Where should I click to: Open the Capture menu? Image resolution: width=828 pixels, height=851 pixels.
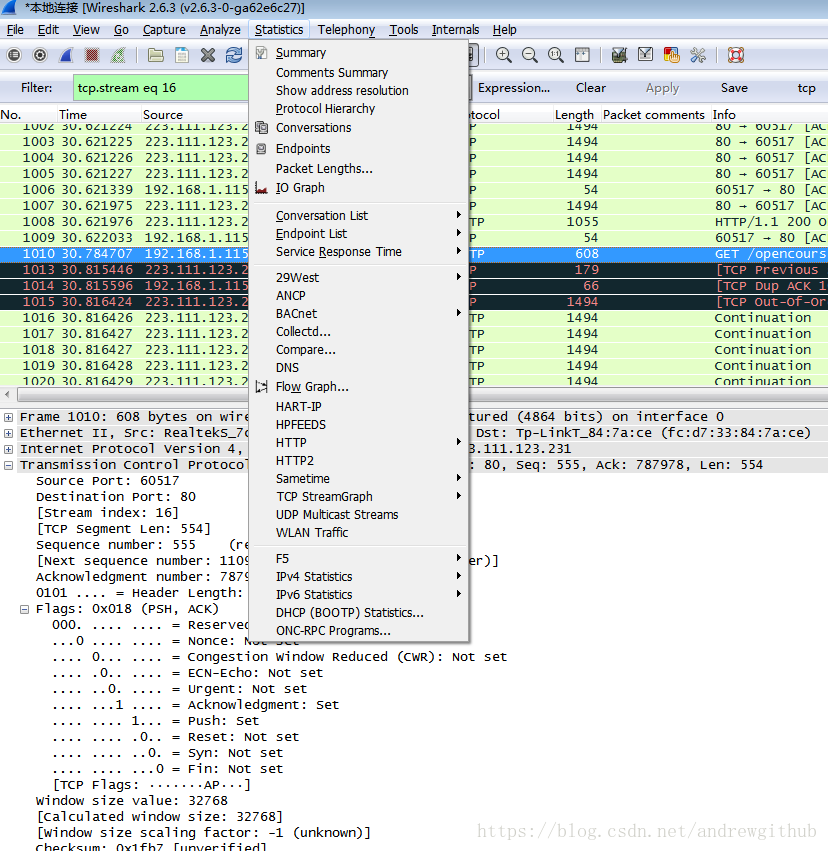pyautogui.click(x=164, y=30)
